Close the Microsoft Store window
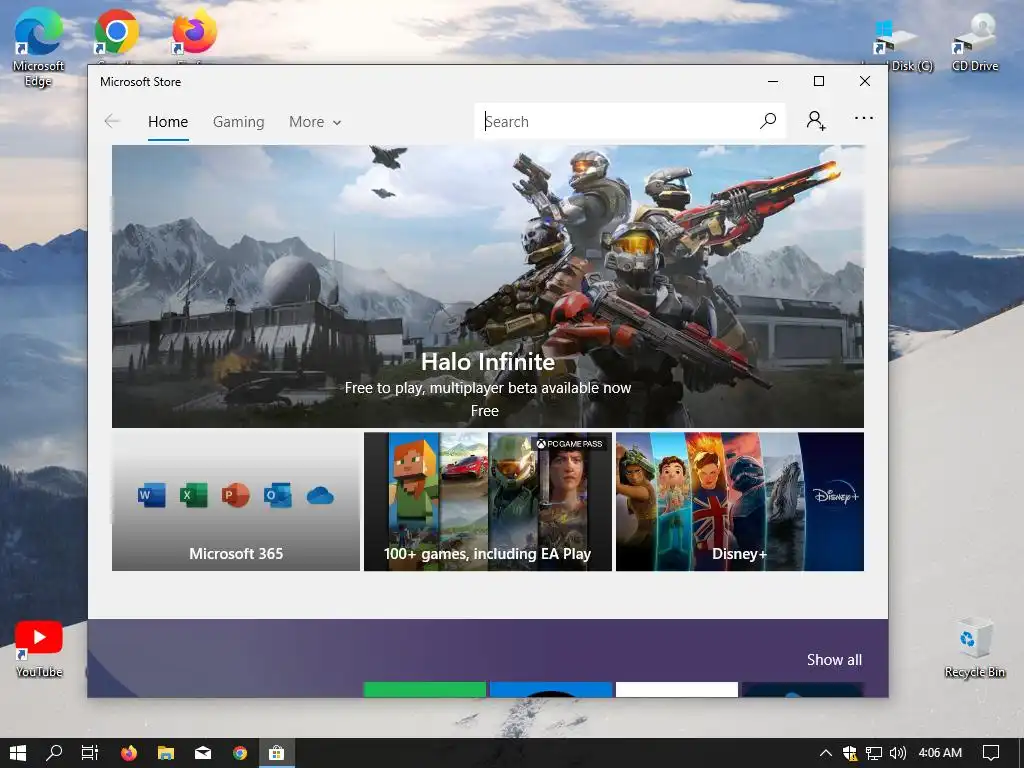 (x=865, y=82)
